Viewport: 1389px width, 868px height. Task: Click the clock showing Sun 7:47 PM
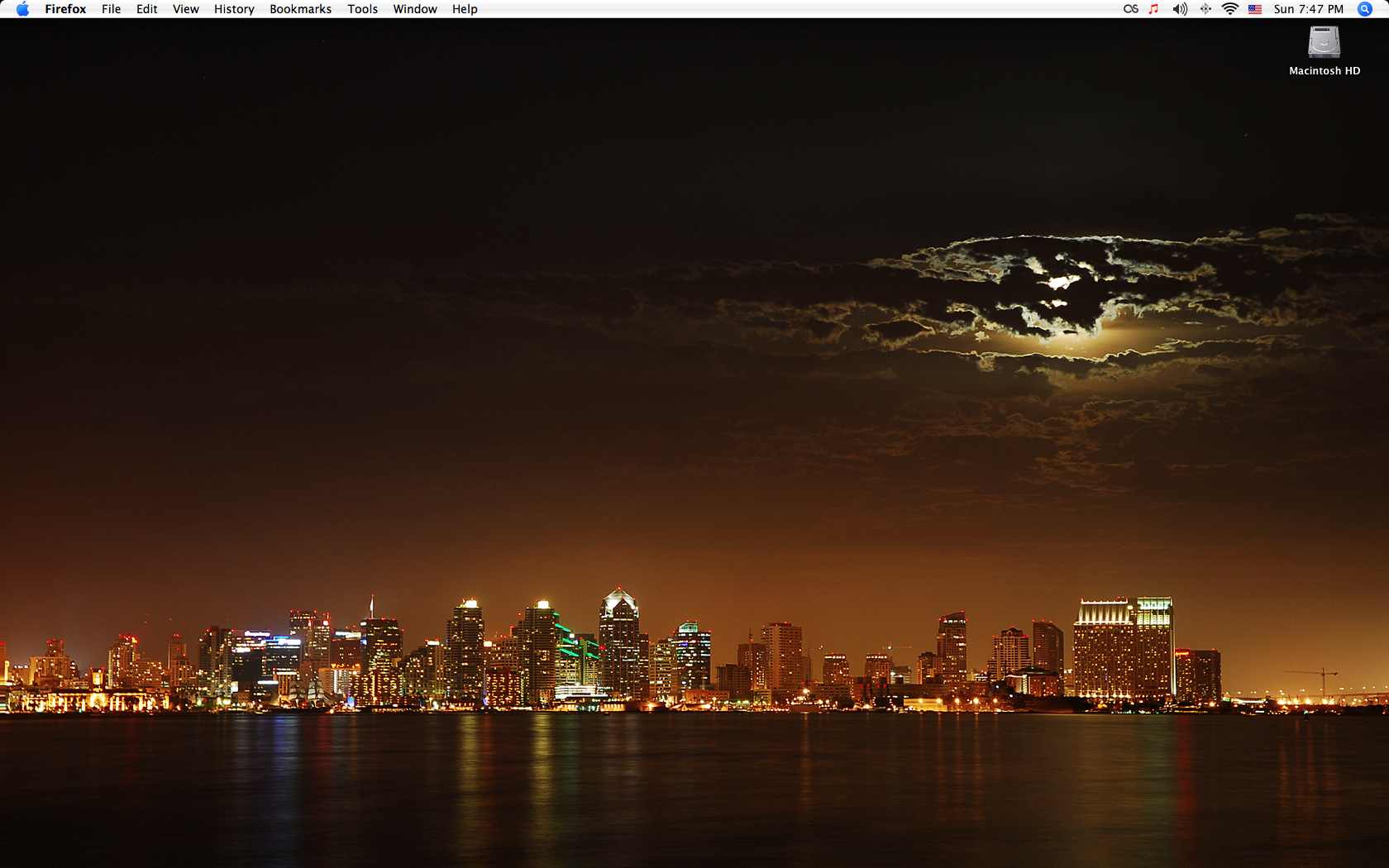point(1308,9)
